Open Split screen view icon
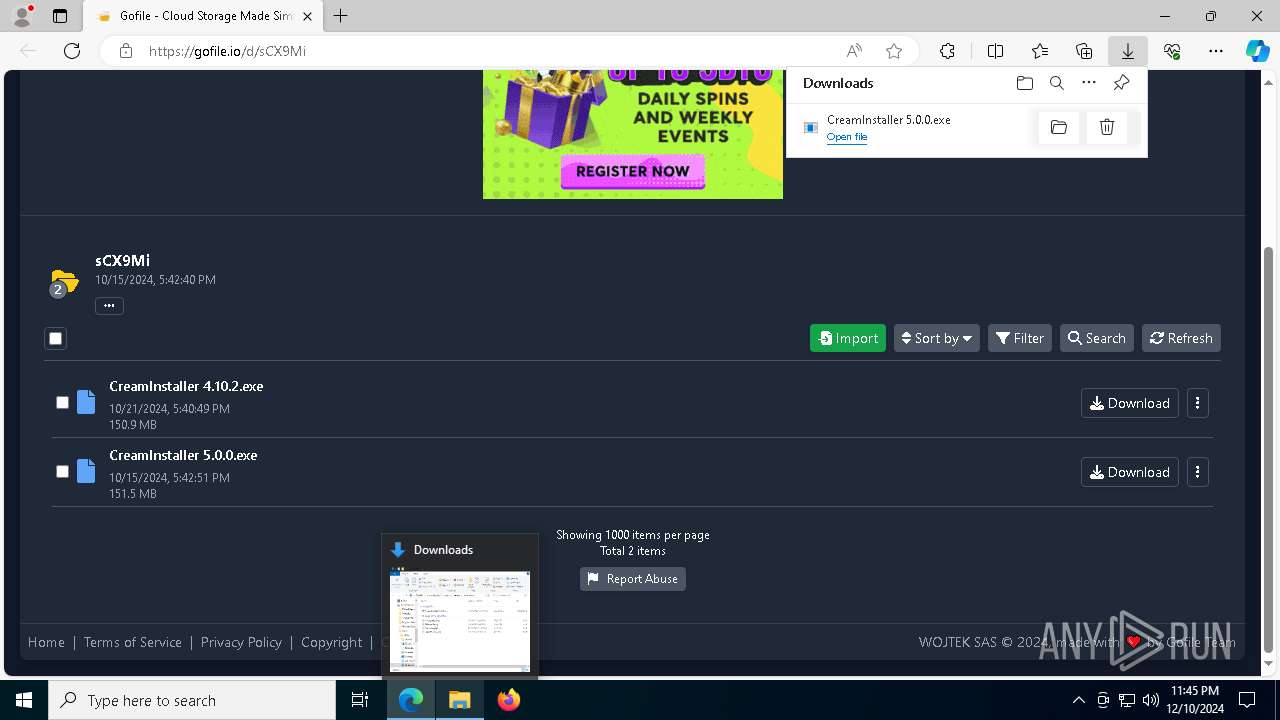 click(995, 51)
